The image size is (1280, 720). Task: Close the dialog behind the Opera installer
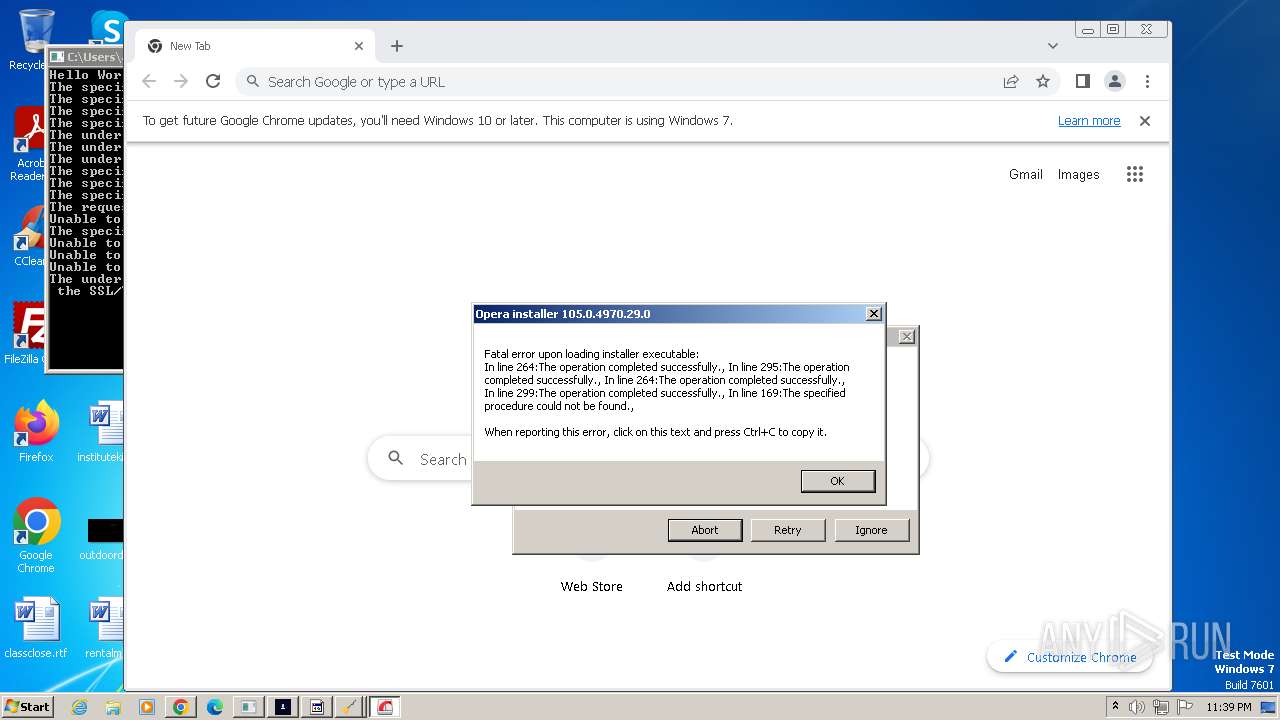click(906, 337)
